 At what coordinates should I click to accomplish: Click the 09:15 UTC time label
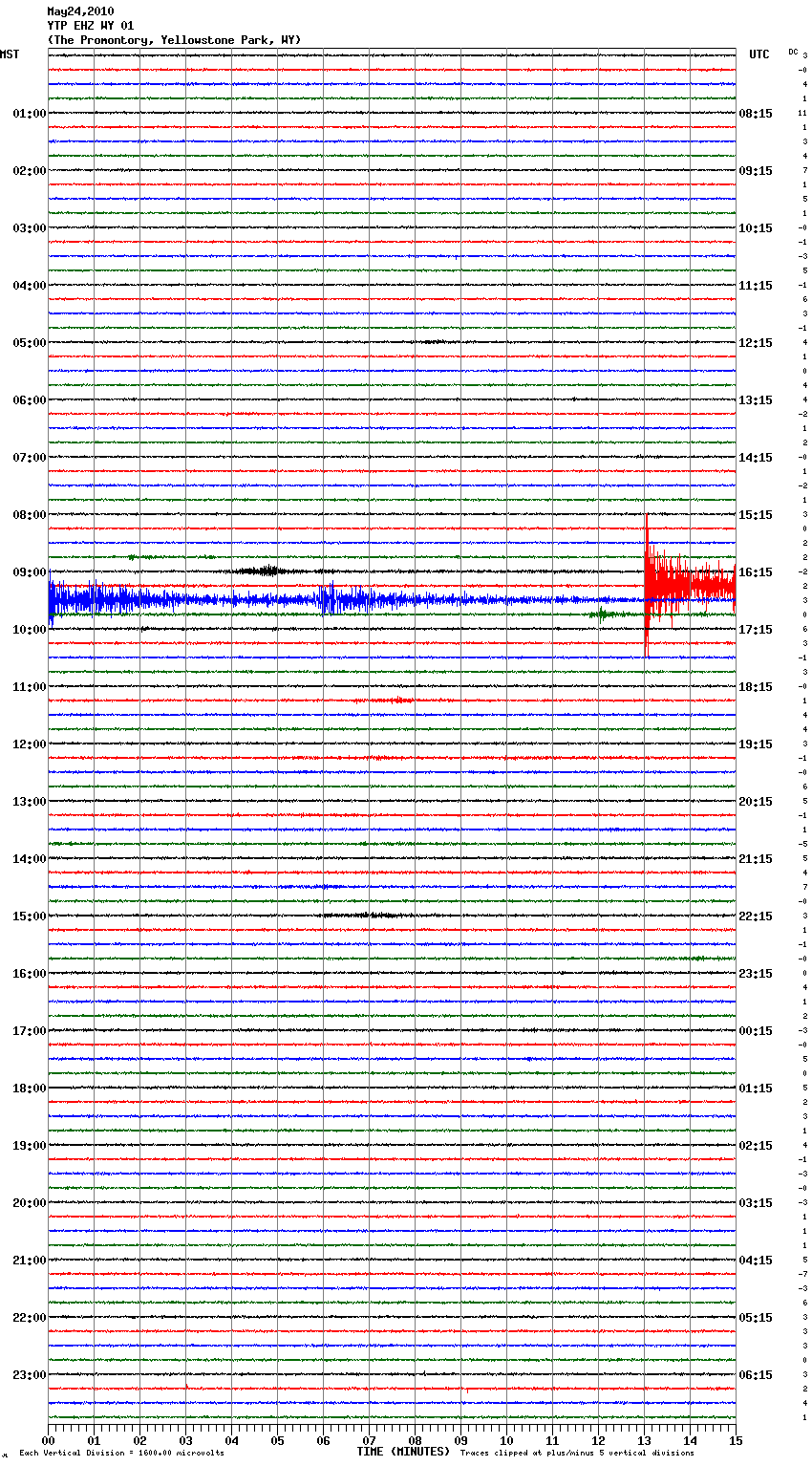coord(756,171)
